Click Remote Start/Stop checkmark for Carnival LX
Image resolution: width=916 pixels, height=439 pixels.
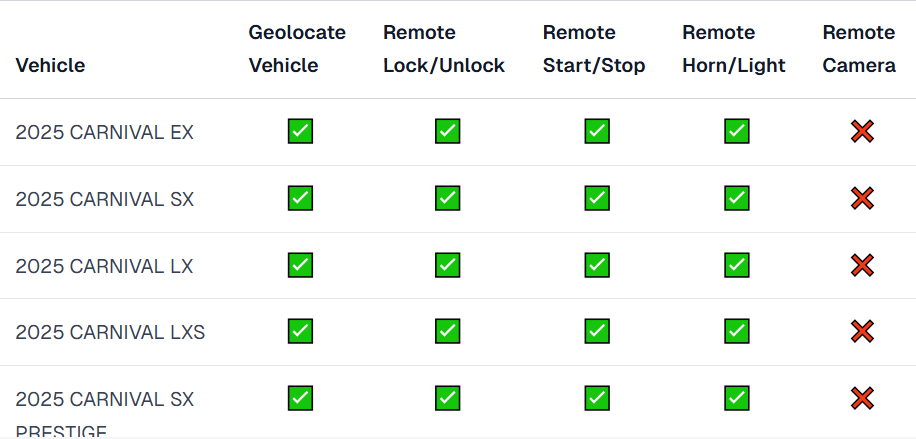point(597,265)
